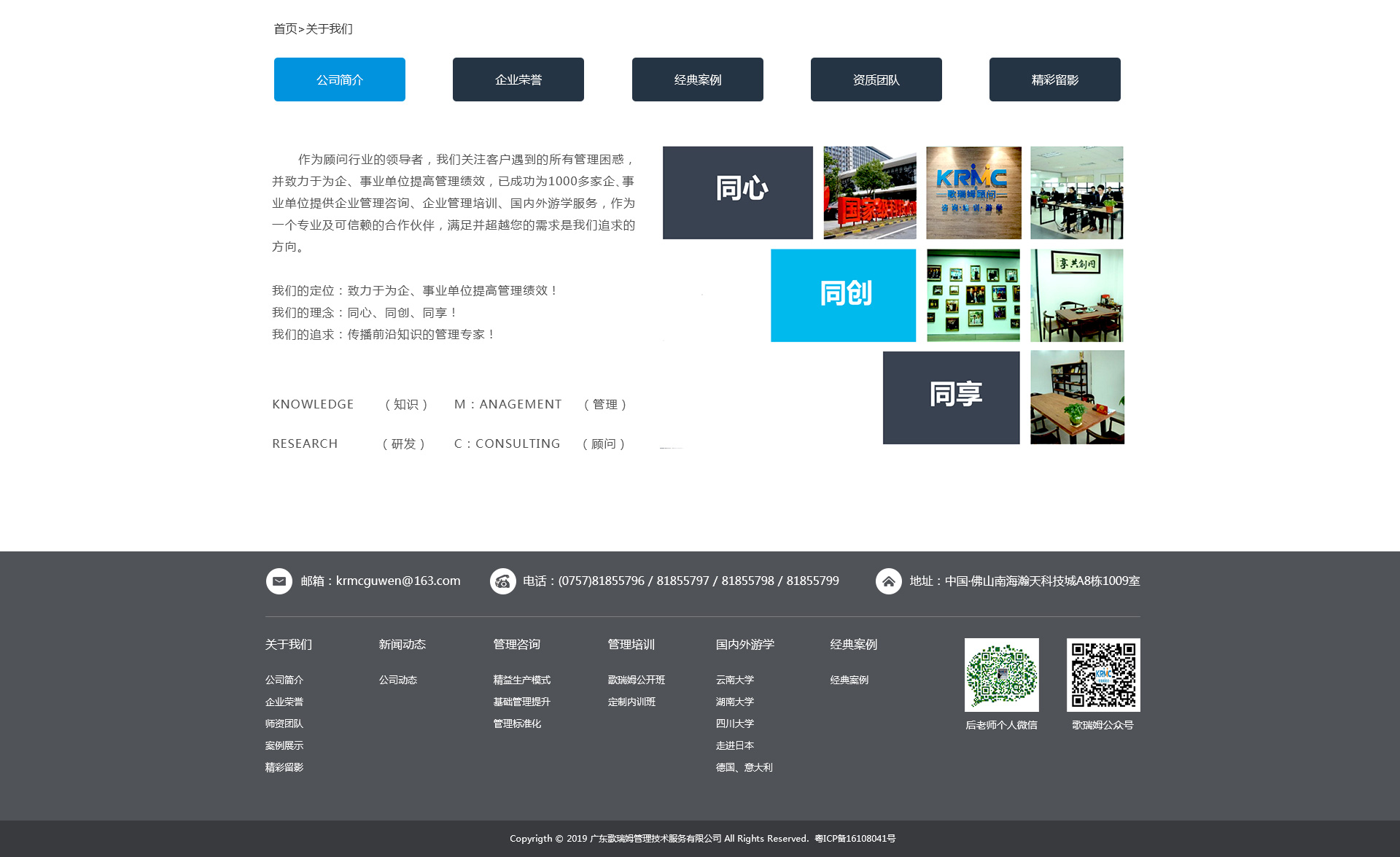1400x857 pixels.
Task: Click the office workers photo thumbnail
Action: pos(1076,193)
